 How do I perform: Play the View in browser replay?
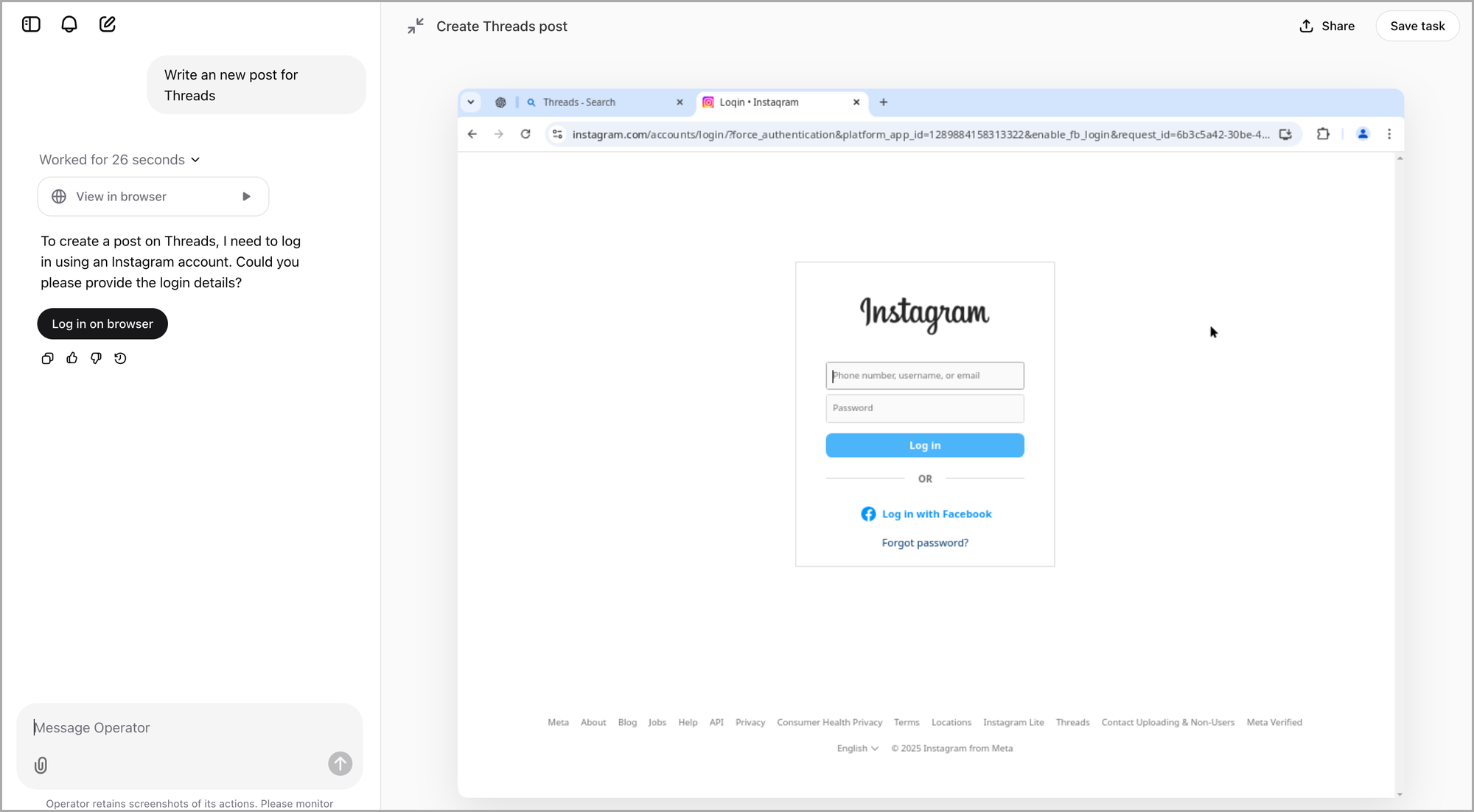click(246, 197)
